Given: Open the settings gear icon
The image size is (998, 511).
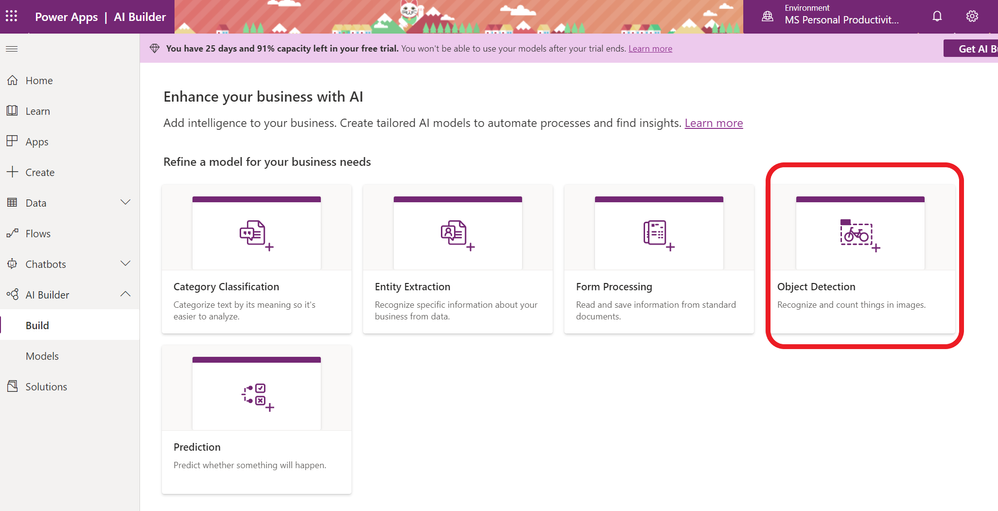Looking at the screenshot, I should point(972,17).
